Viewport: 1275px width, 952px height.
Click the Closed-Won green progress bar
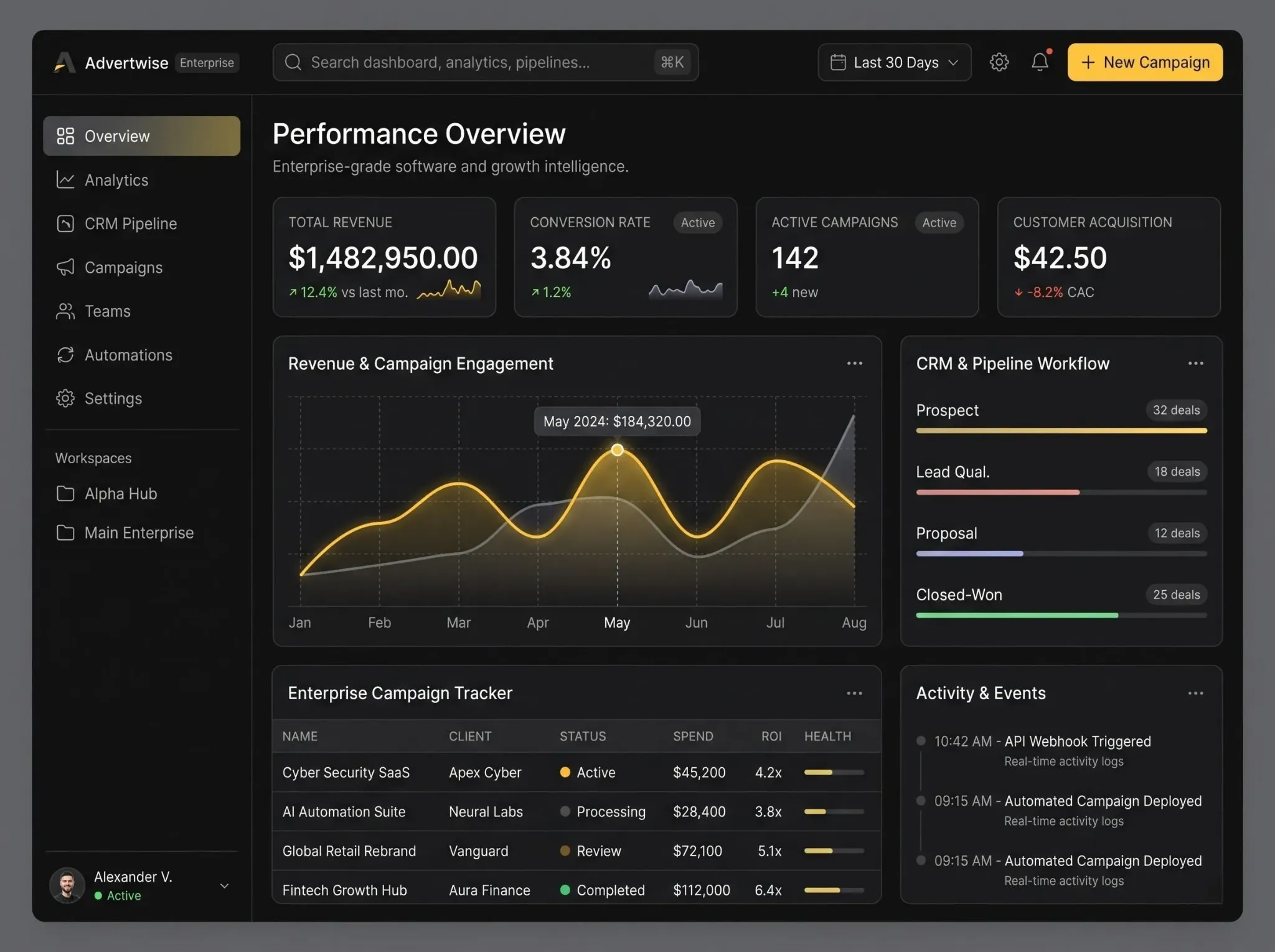[1017, 616]
